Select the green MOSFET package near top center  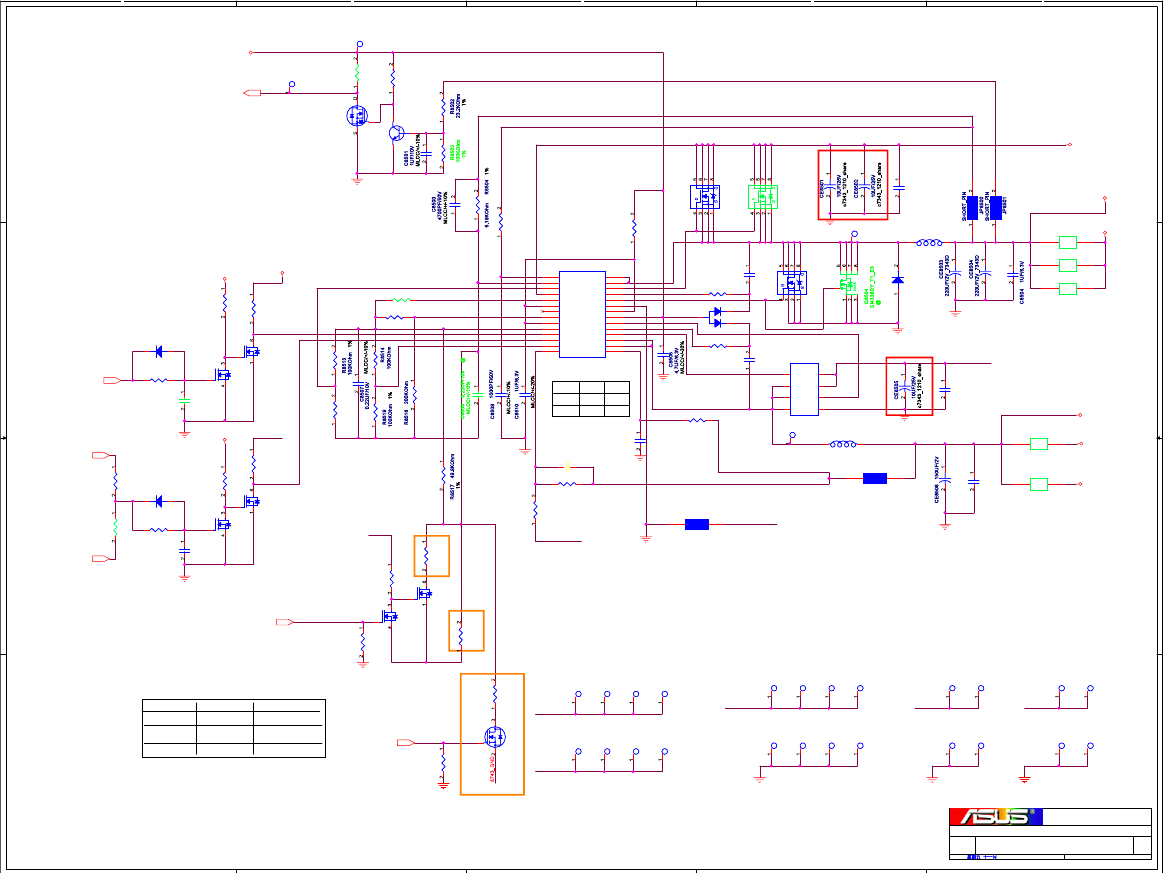tap(762, 197)
